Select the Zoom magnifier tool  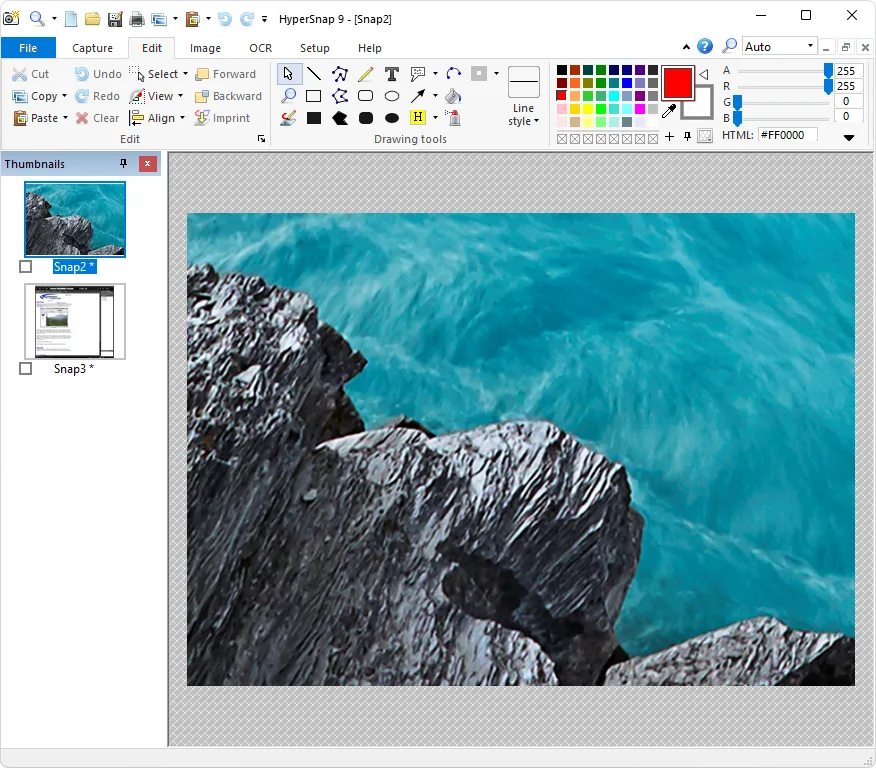tap(289, 96)
